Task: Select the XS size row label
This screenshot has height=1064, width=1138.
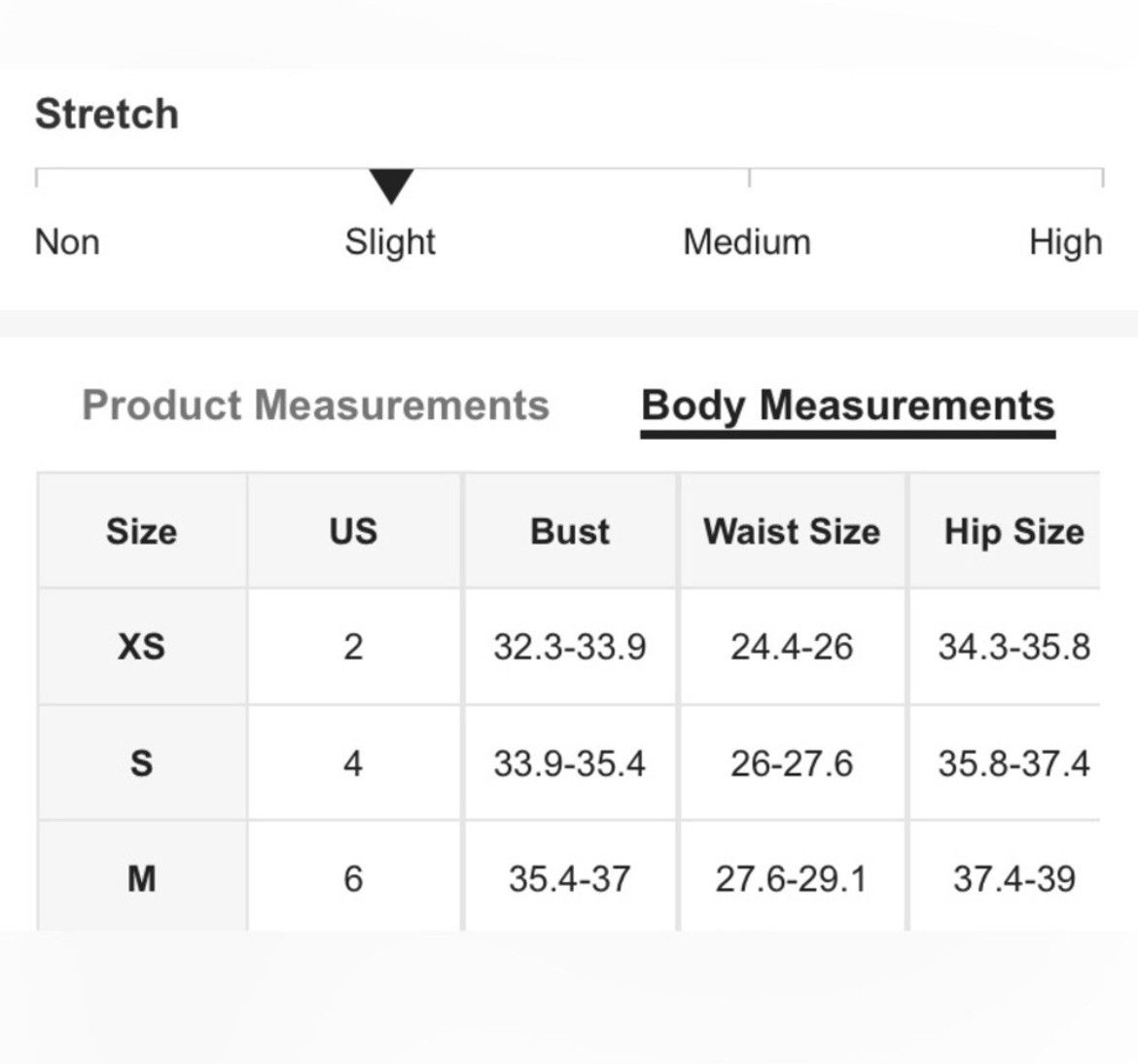Action: click(x=142, y=647)
